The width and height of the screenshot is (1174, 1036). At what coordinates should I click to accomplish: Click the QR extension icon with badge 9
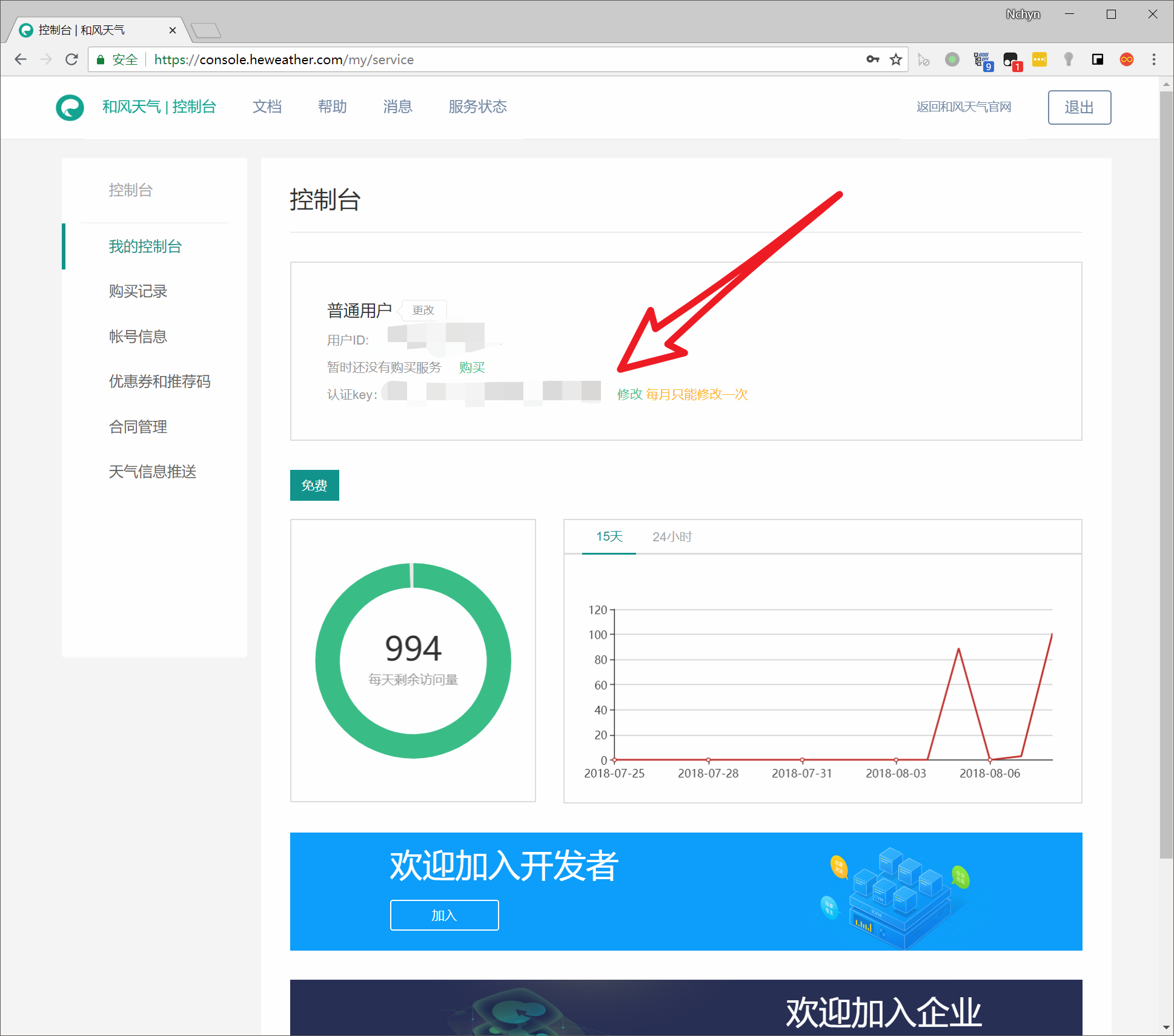click(982, 61)
